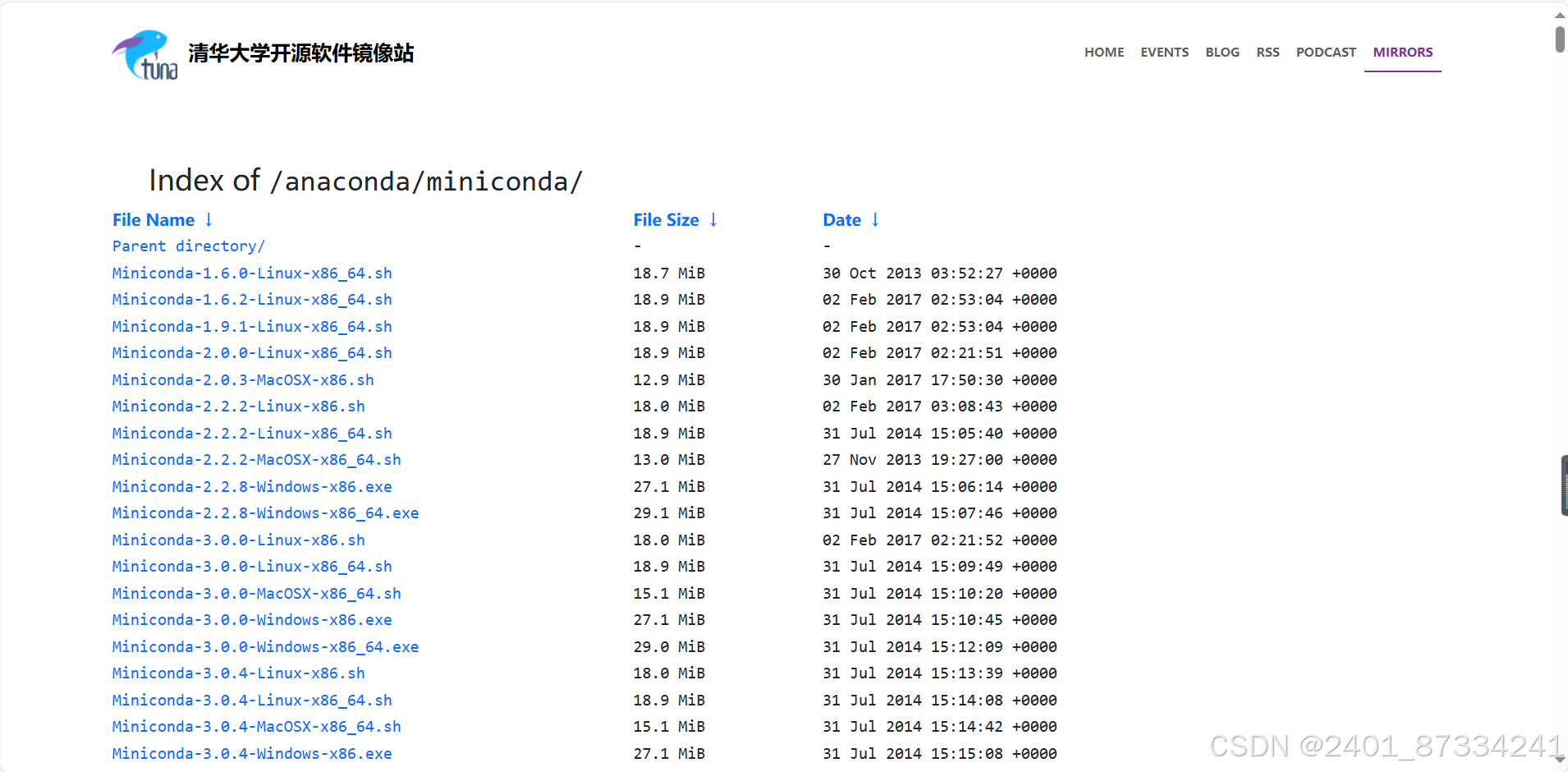This screenshot has height=772, width=1568.
Task: Open the RSS feed link
Action: [1268, 52]
